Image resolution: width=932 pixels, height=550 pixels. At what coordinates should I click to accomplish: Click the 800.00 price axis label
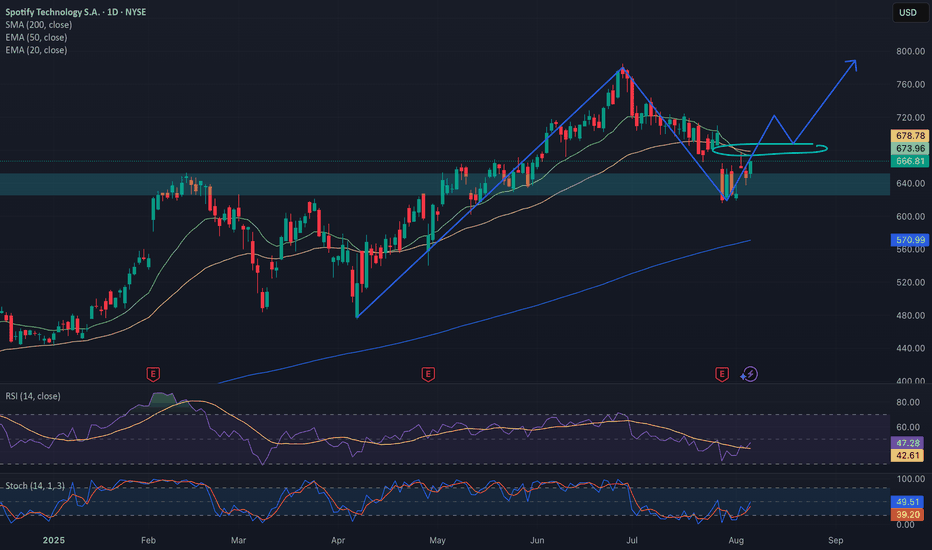tap(911, 52)
